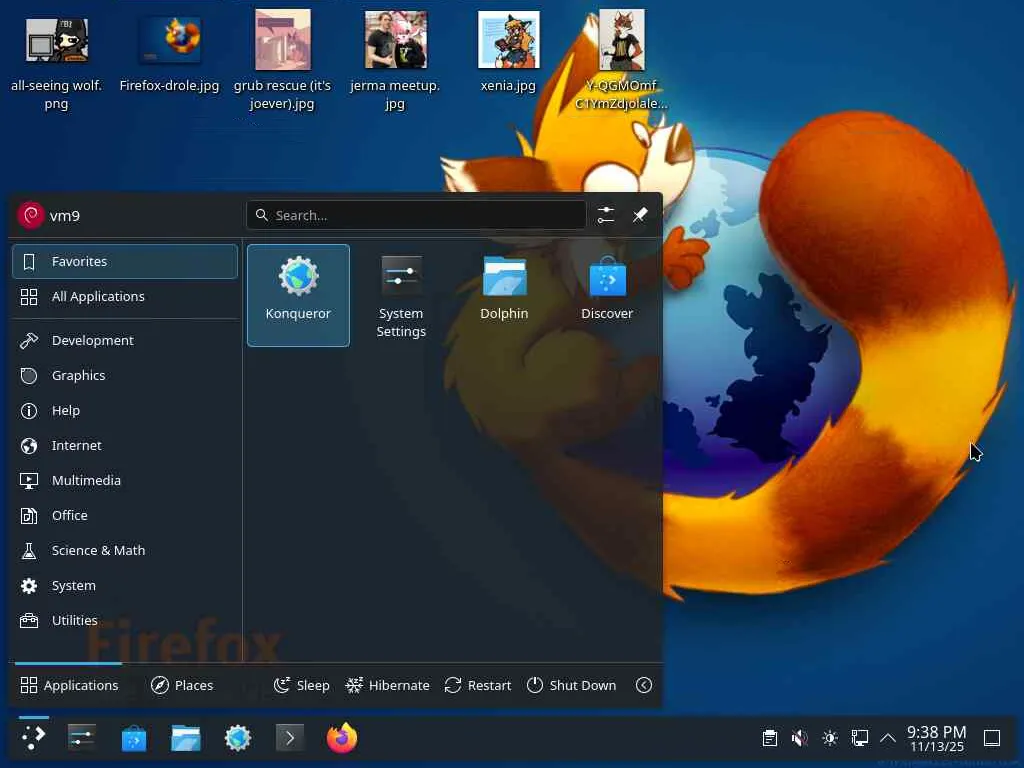The image size is (1024, 768).
Task: Select Firefox-drole.jpg desktop file
Action: pyautogui.click(x=169, y=56)
